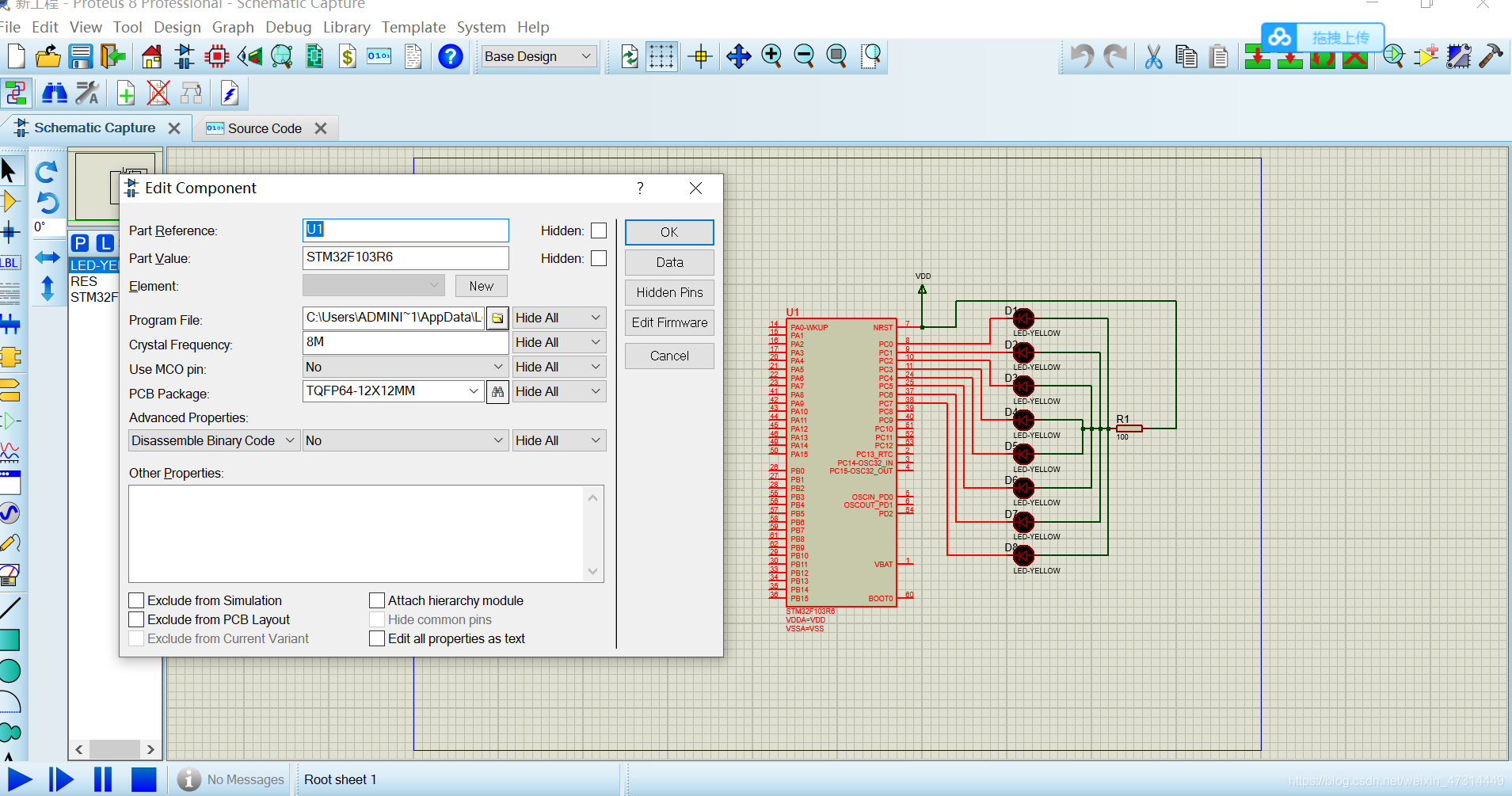Screen dimensions: 1512x796
Task: Tick the Part Reference Hidden checkbox
Action: coord(599,230)
